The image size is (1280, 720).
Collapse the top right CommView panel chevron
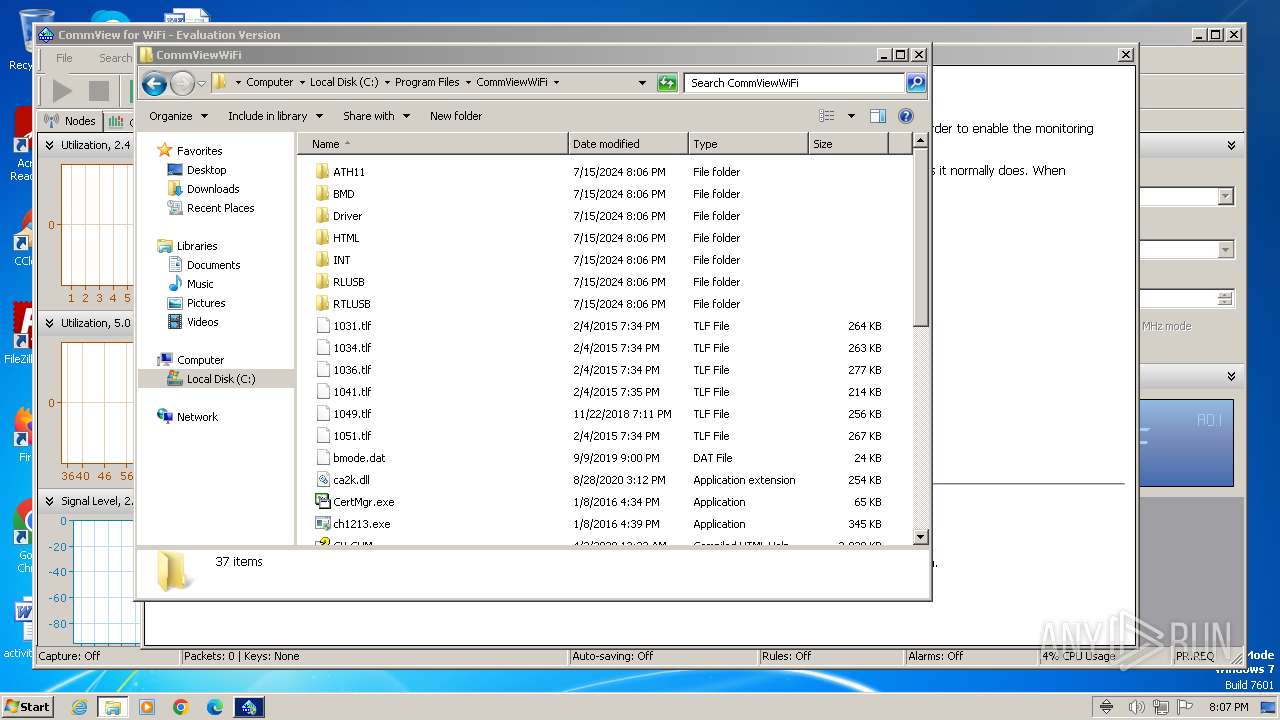click(1231, 145)
